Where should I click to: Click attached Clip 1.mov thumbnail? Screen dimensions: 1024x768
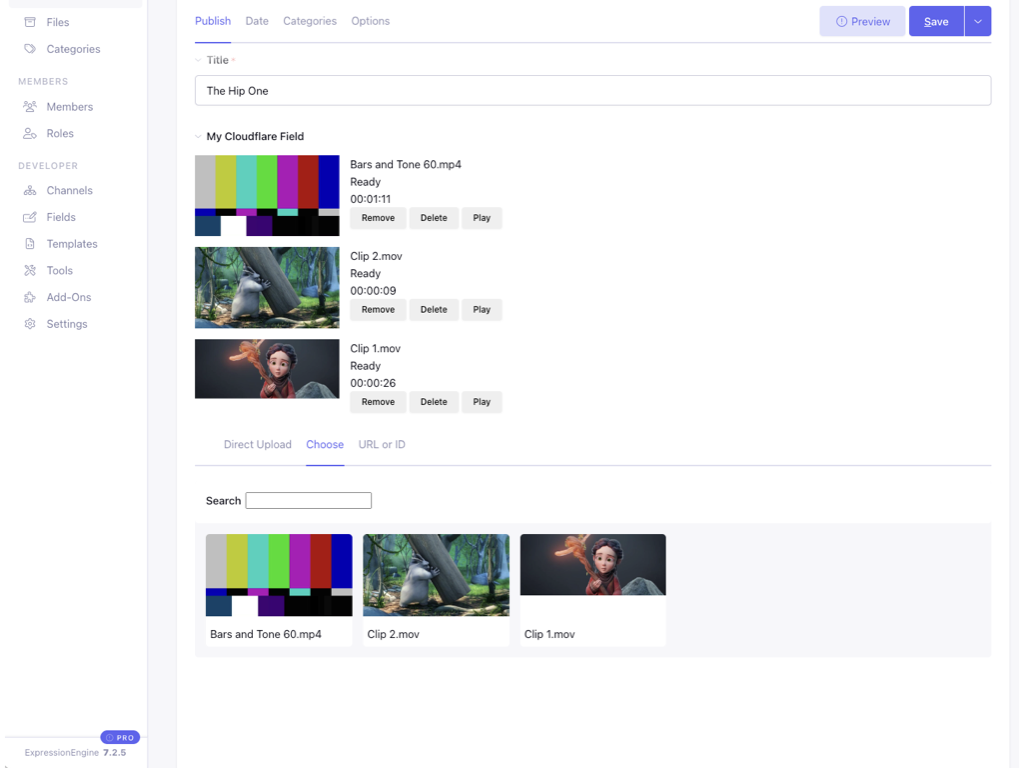(x=267, y=368)
